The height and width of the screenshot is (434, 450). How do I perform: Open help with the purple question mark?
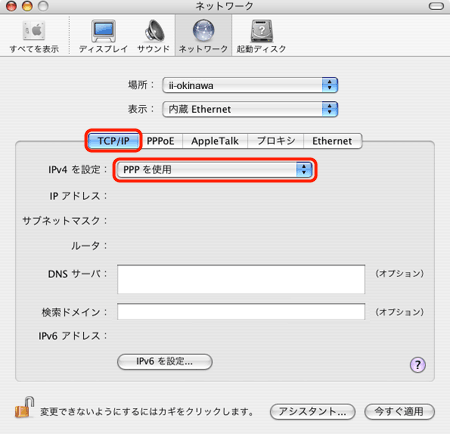pos(418,365)
